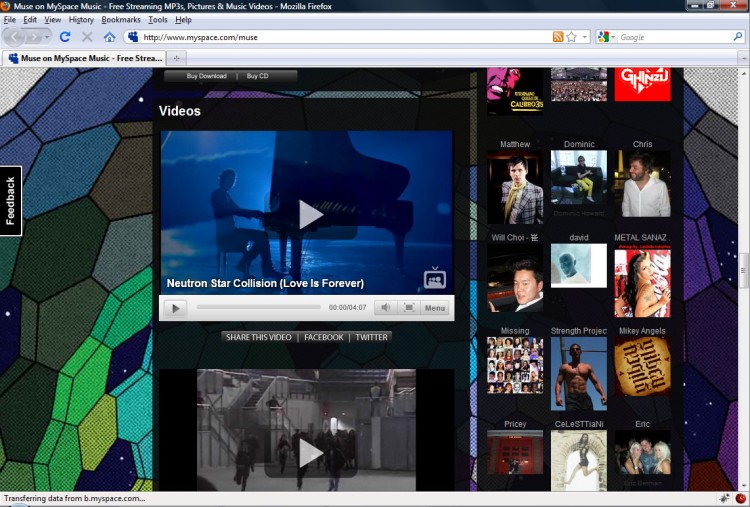Open Pricey's profile thumbnail

pos(515,452)
